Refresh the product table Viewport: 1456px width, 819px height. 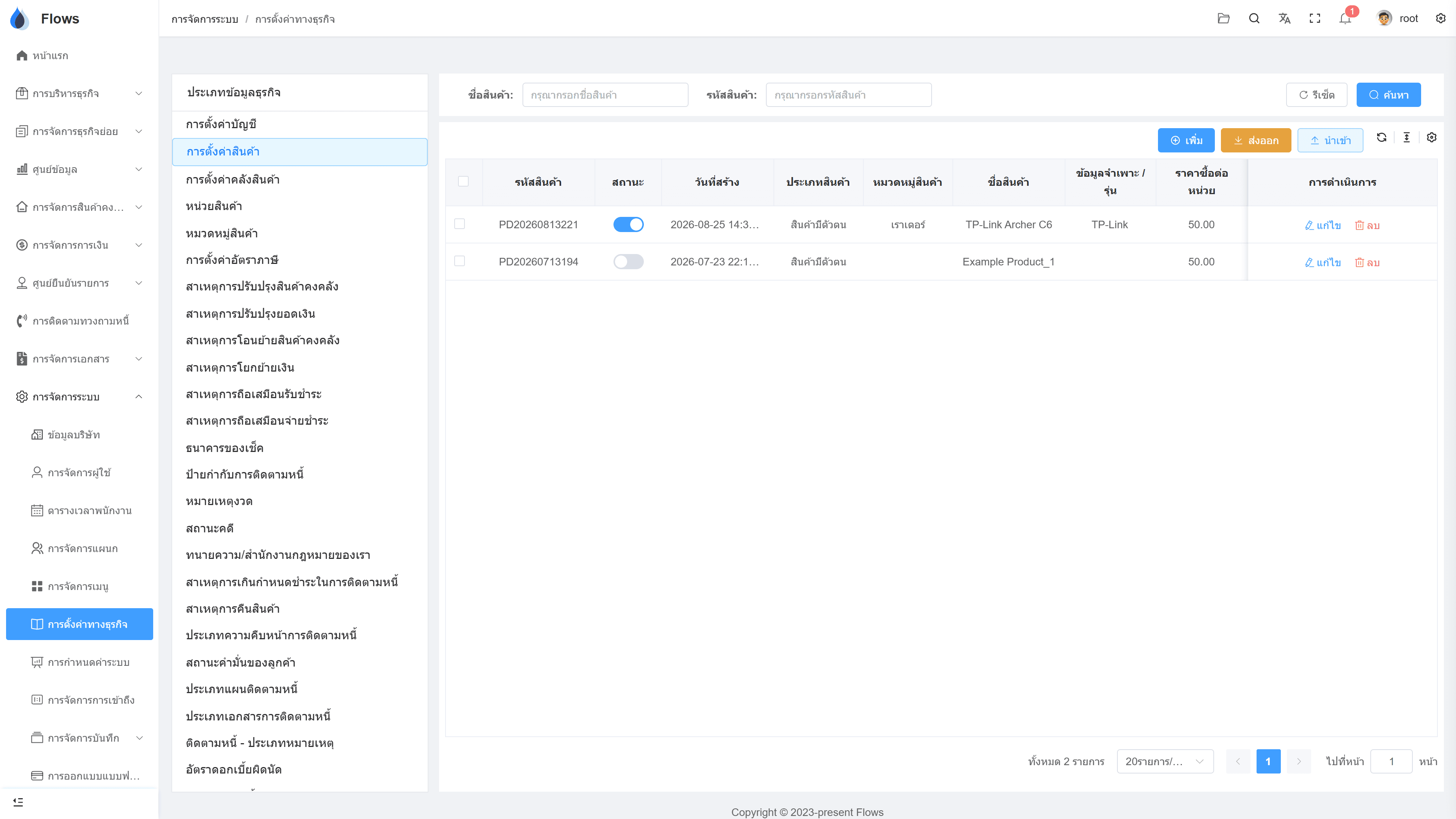click(x=1381, y=137)
